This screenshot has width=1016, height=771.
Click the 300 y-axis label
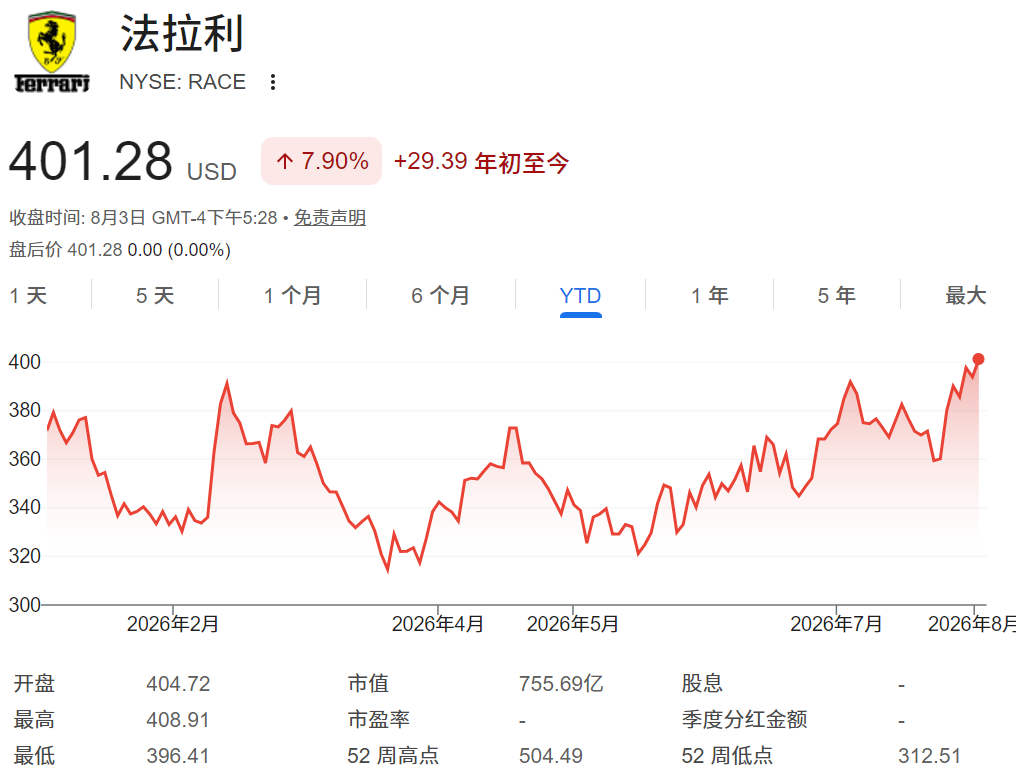[25, 604]
